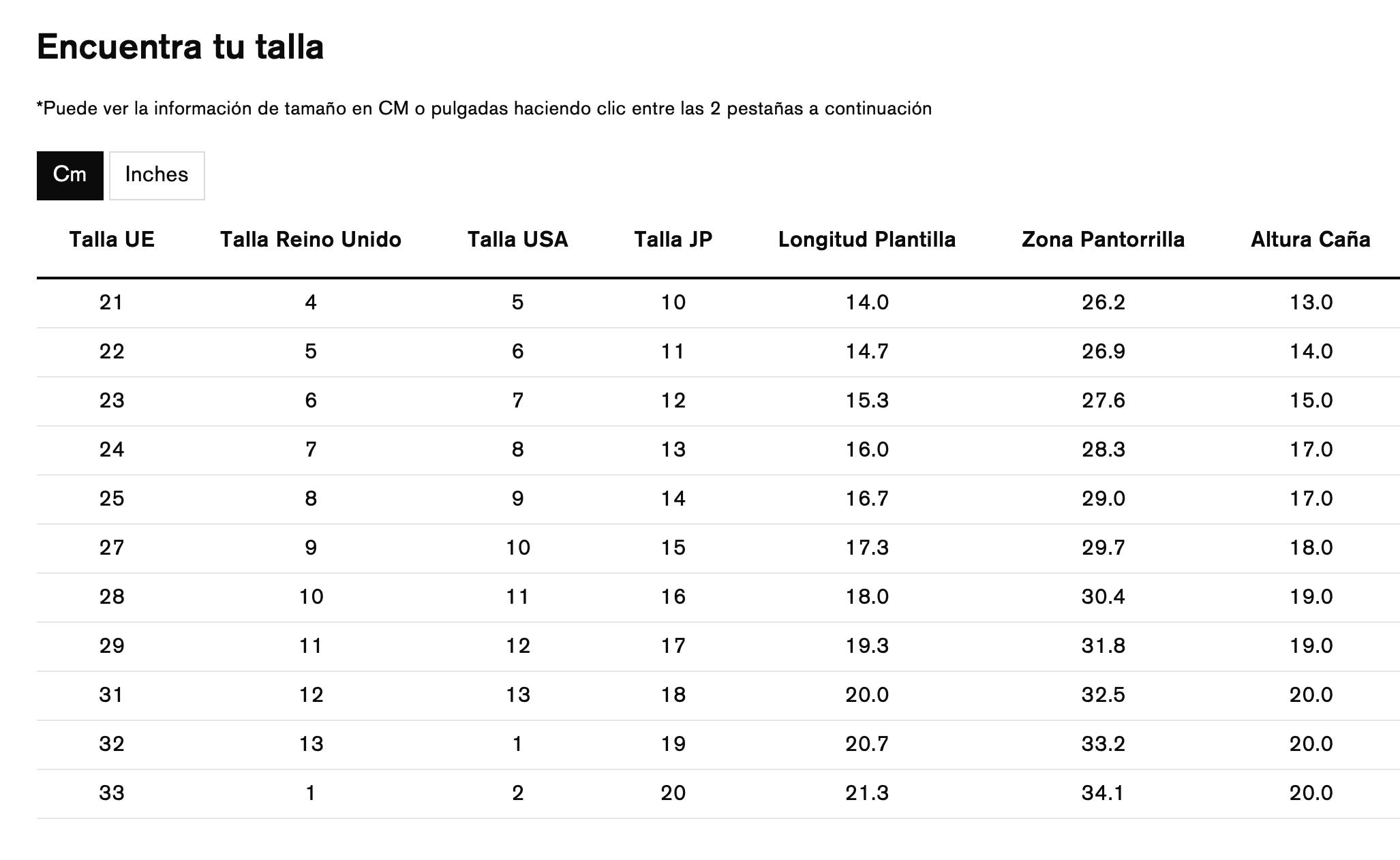Click calf zone value 34.1
Image resolution: width=1400 pixels, height=860 pixels.
pyautogui.click(x=1104, y=793)
